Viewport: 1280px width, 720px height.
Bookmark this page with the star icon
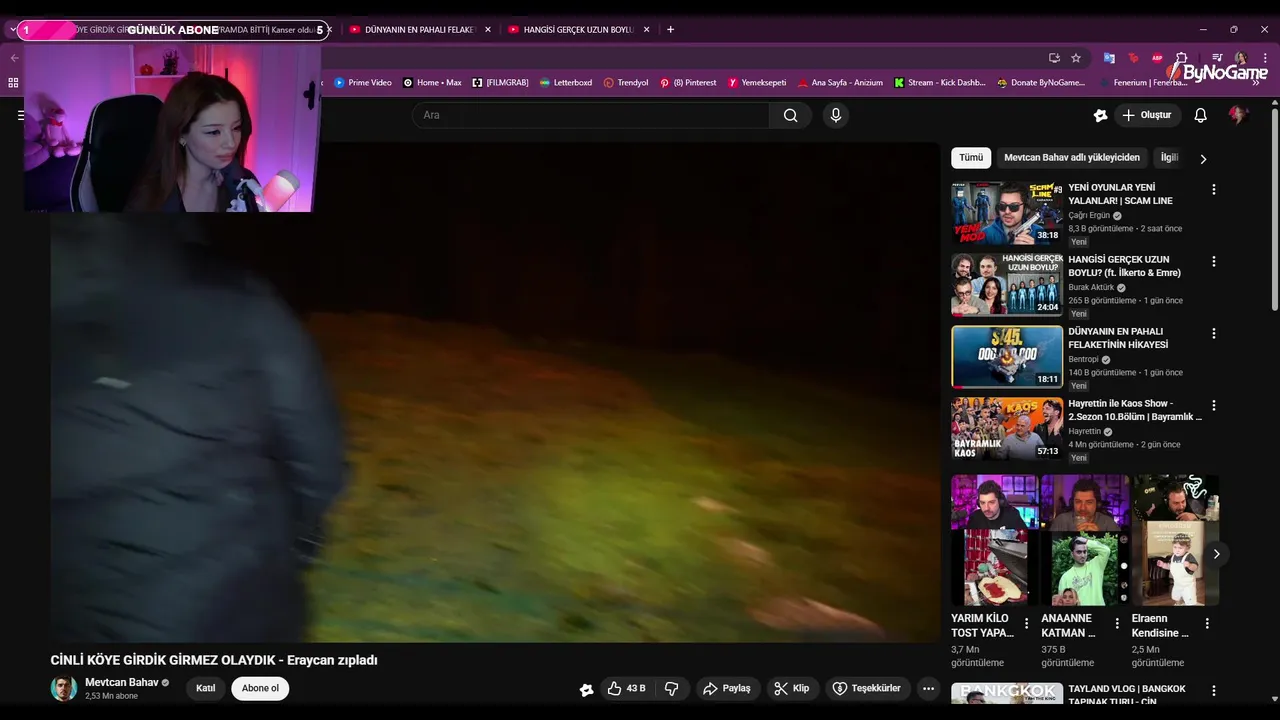tap(1075, 58)
